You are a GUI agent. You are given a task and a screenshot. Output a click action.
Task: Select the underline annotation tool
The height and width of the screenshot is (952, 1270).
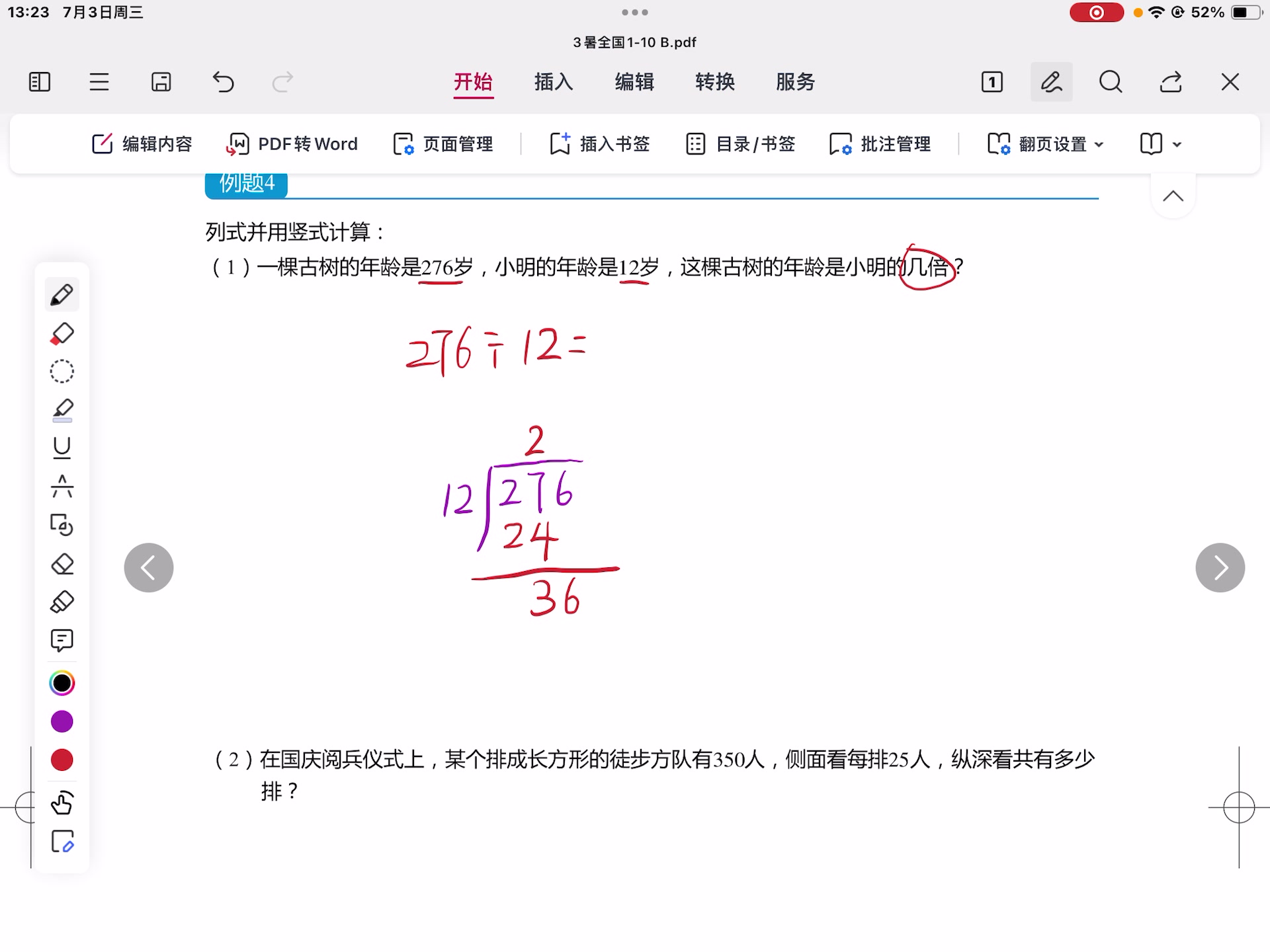pos(62,448)
